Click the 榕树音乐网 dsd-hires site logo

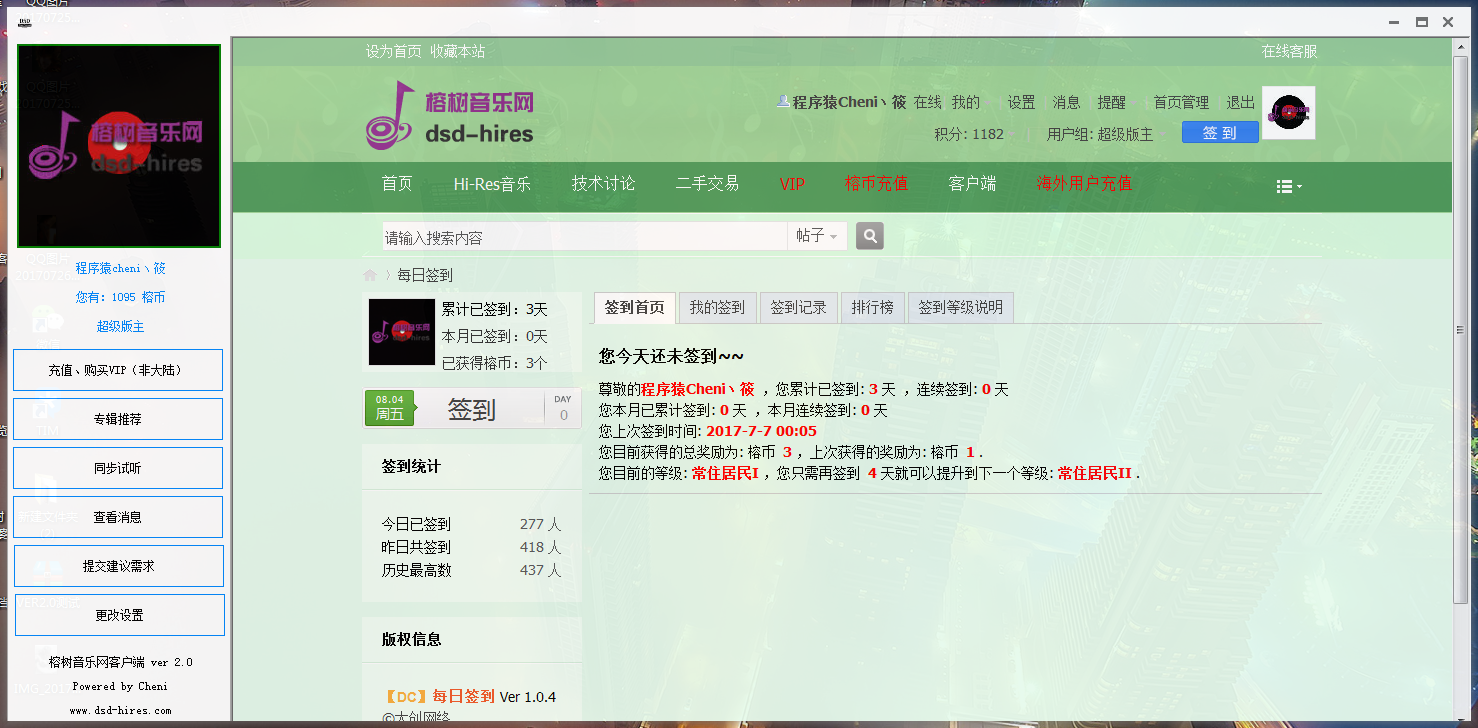tap(450, 115)
